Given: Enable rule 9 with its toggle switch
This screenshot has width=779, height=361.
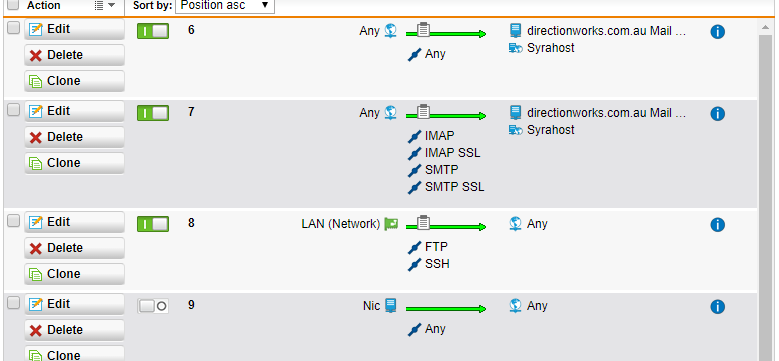Looking at the screenshot, I should tap(153, 306).
